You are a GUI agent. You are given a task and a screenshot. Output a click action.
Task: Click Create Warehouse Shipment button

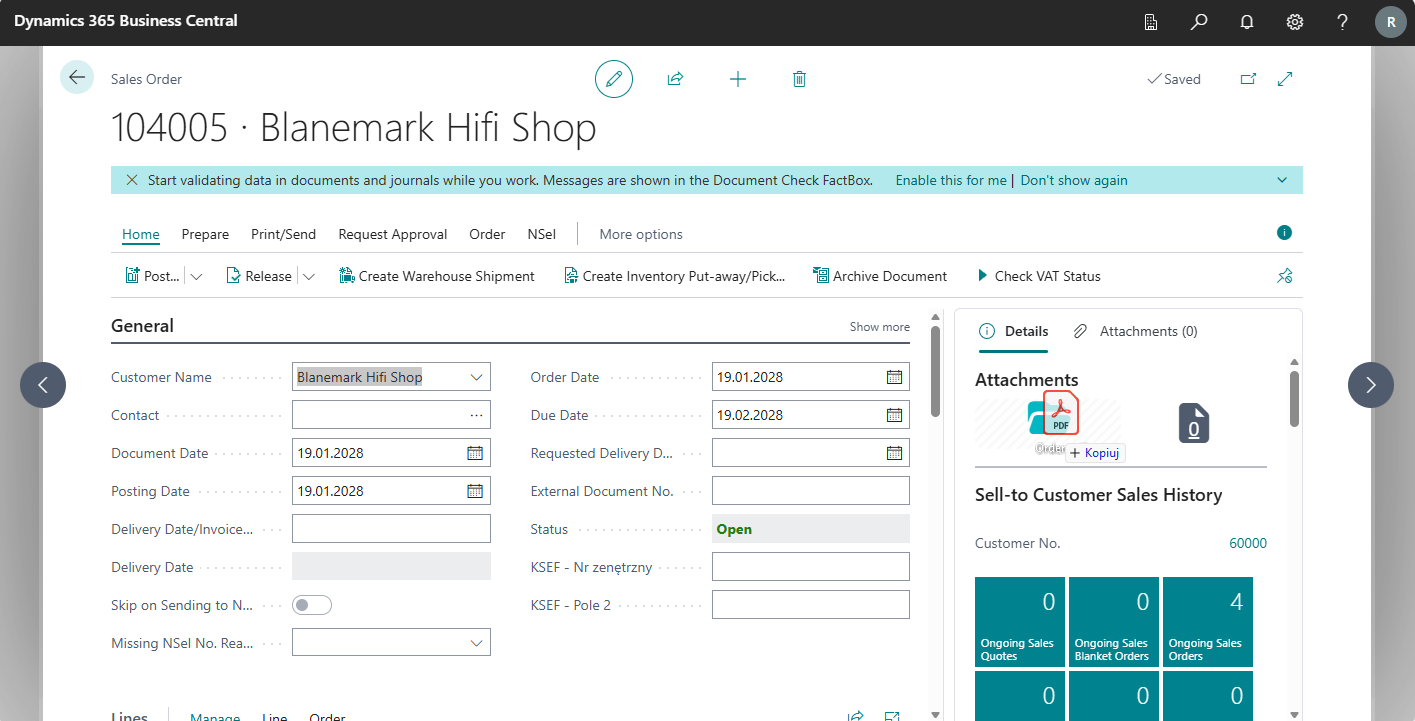(437, 276)
